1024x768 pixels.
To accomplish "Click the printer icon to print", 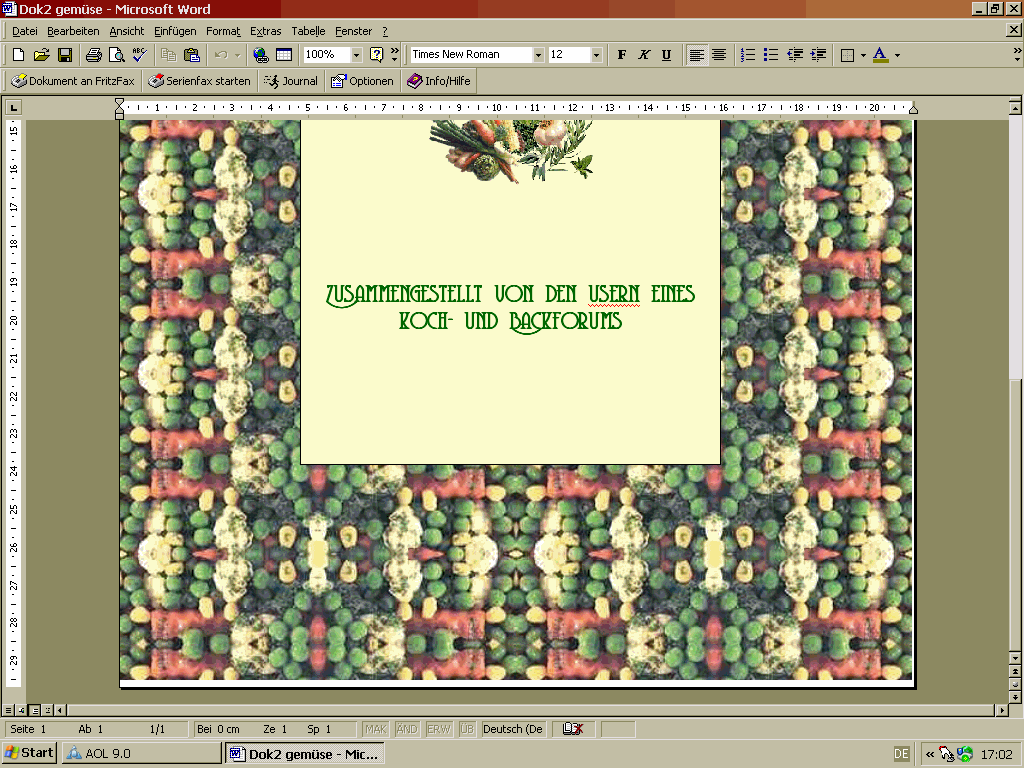I will [x=93, y=55].
